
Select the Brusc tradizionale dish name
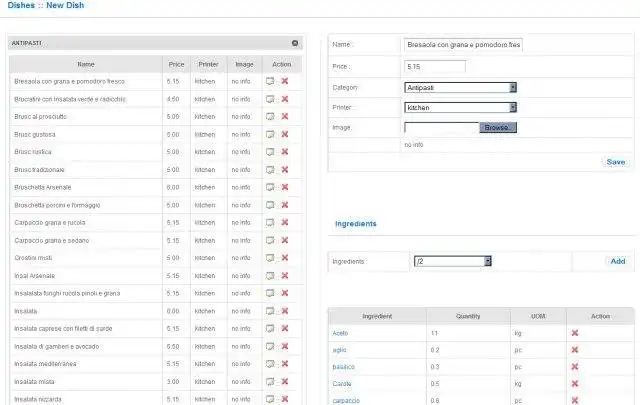tap(39, 169)
